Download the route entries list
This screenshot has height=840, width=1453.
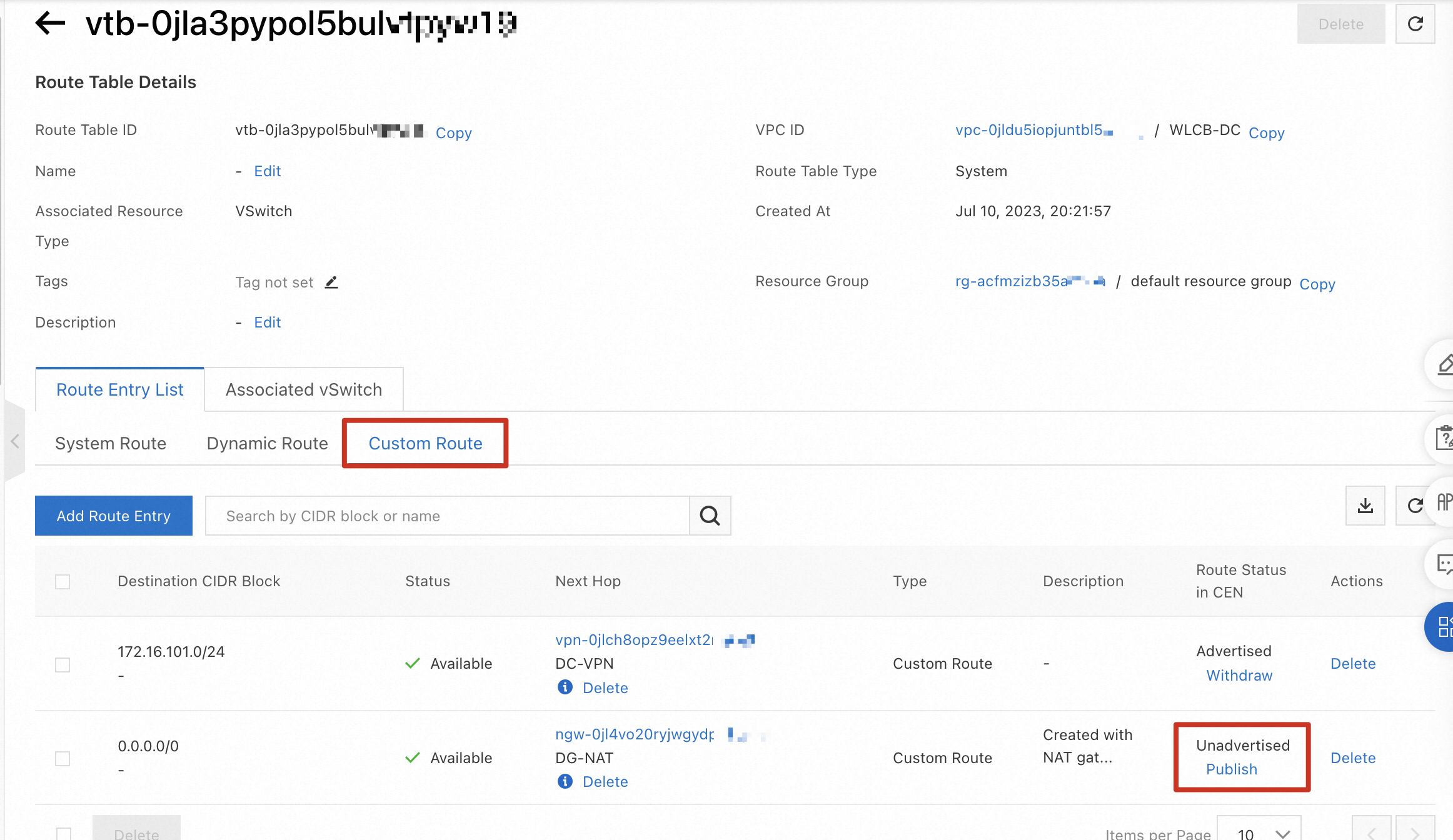click(x=1365, y=506)
